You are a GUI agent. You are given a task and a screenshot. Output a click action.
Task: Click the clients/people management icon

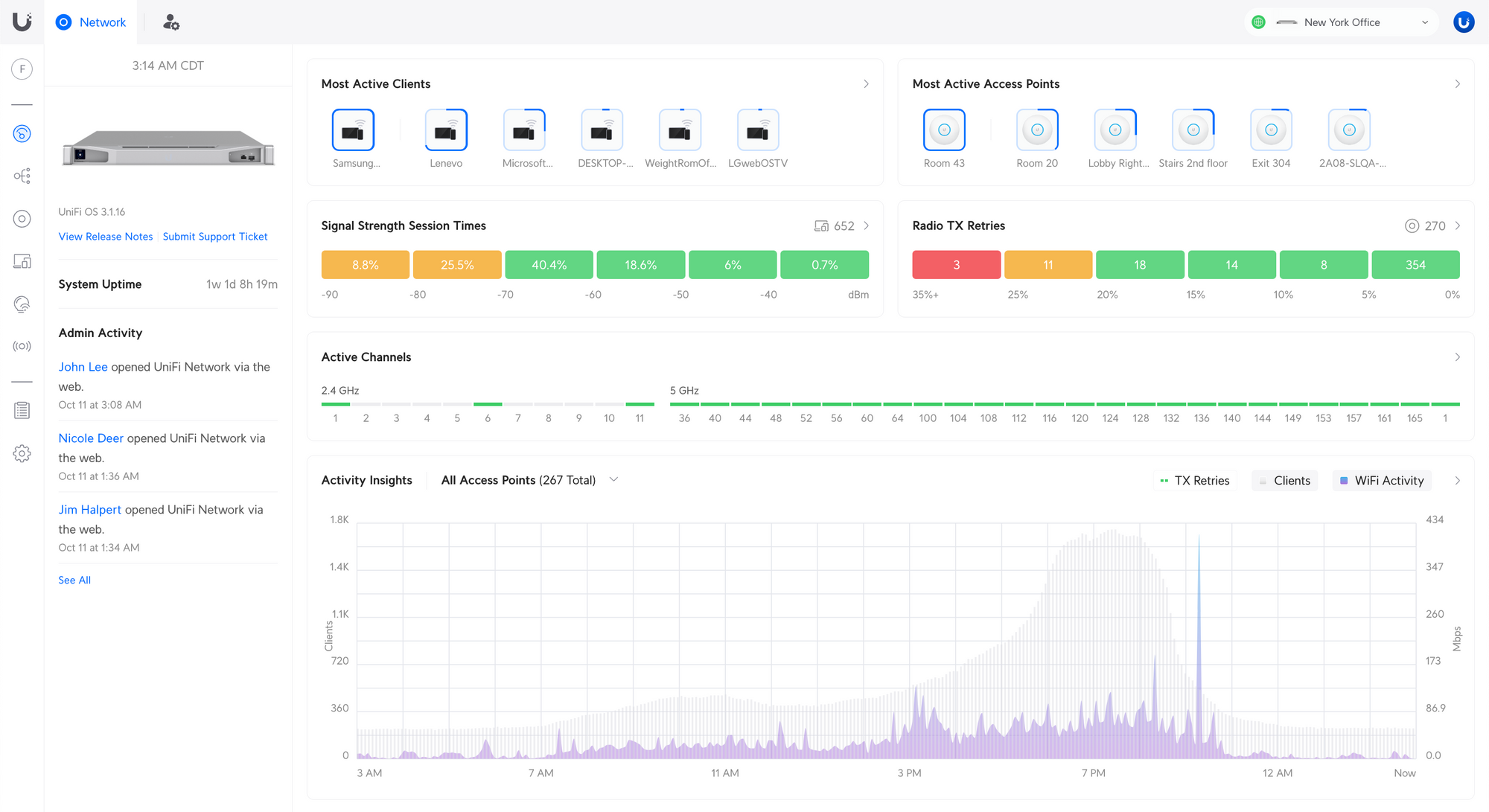coord(170,21)
